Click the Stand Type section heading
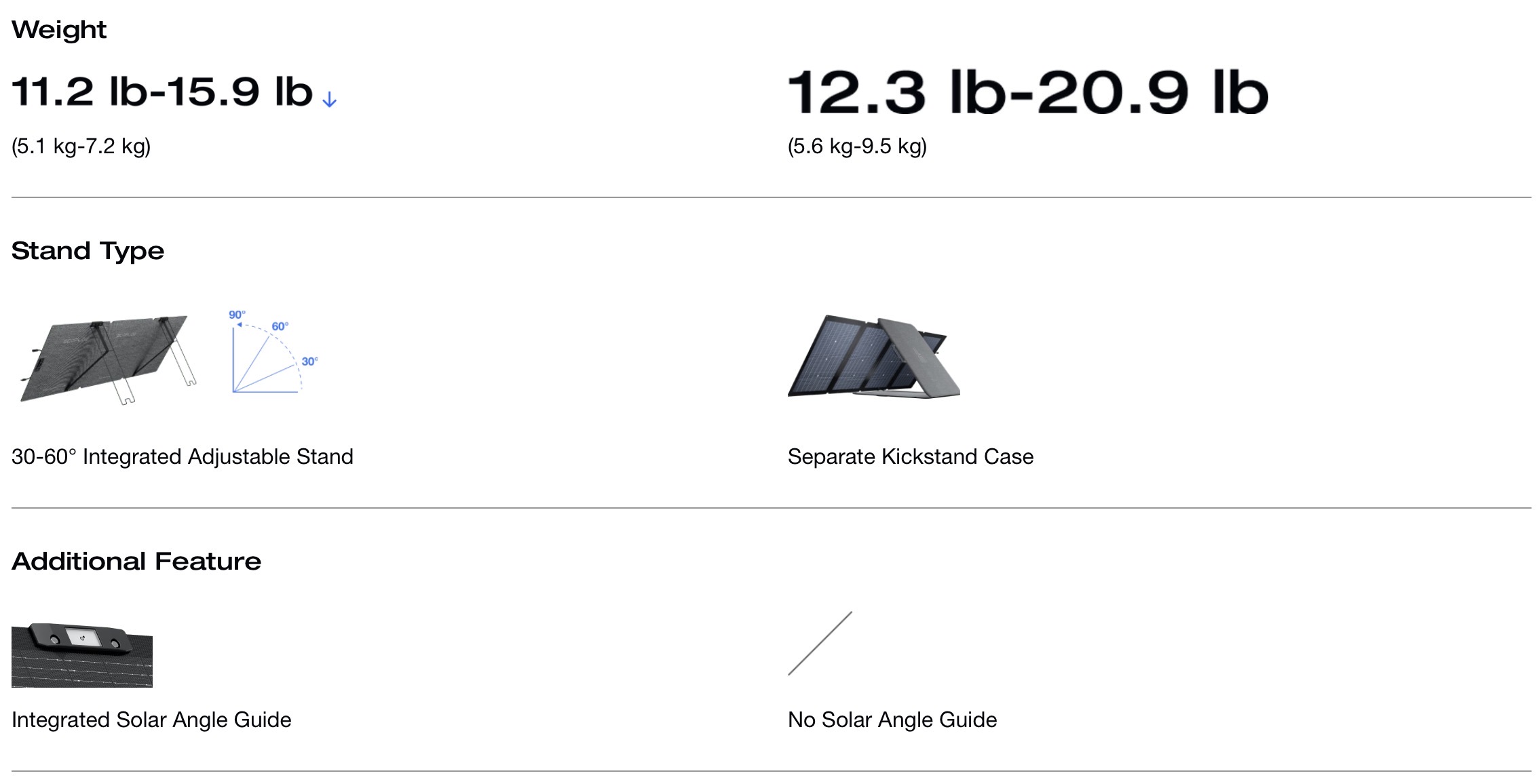The height and width of the screenshot is (784, 1539). pyautogui.click(x=88, y=251)
